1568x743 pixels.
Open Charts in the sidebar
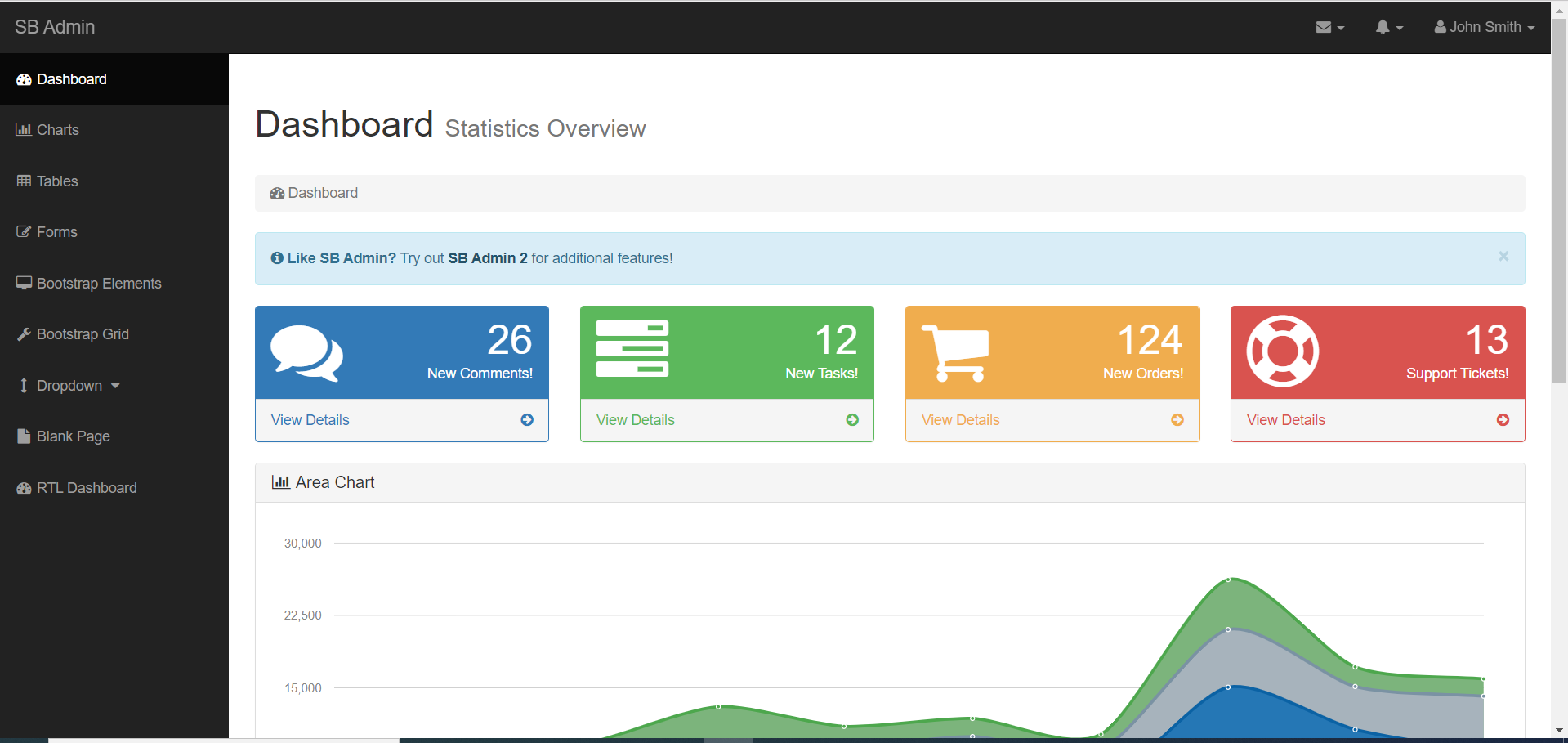[57, 130]
